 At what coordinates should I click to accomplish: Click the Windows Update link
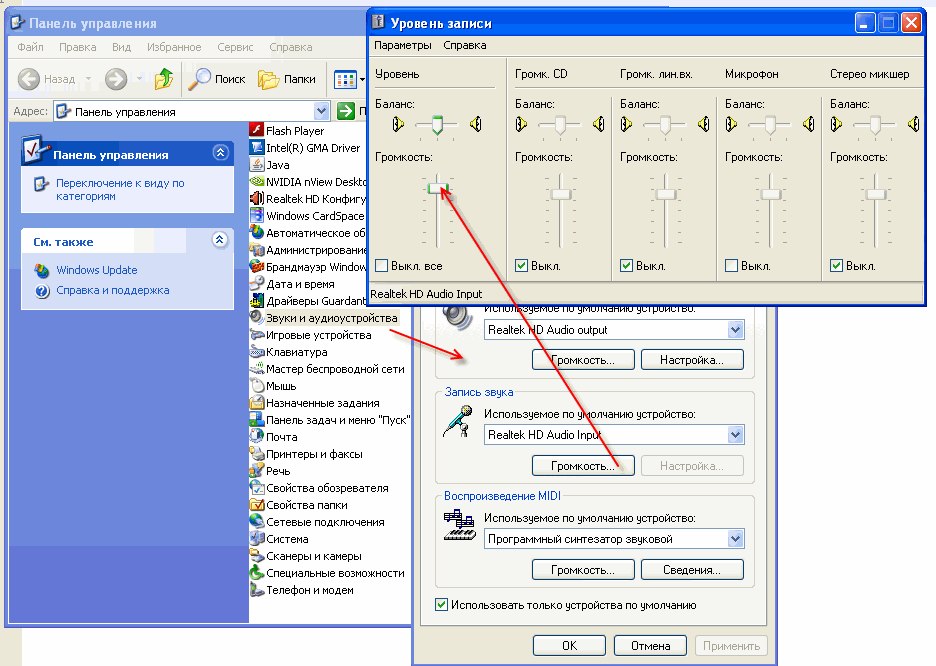[x=97, y=270]
